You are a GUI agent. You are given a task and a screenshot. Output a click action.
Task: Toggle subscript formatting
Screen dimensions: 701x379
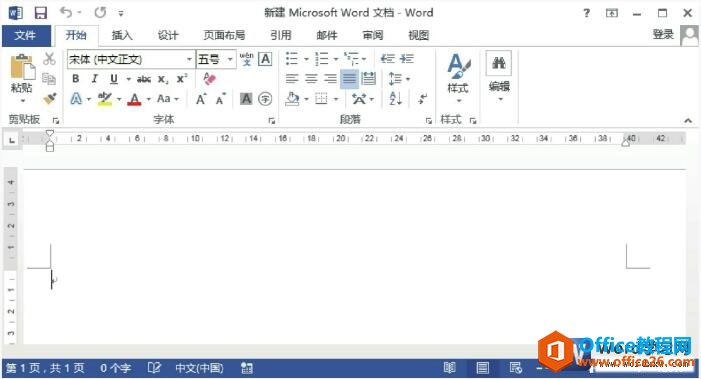[x=163, y=79]
